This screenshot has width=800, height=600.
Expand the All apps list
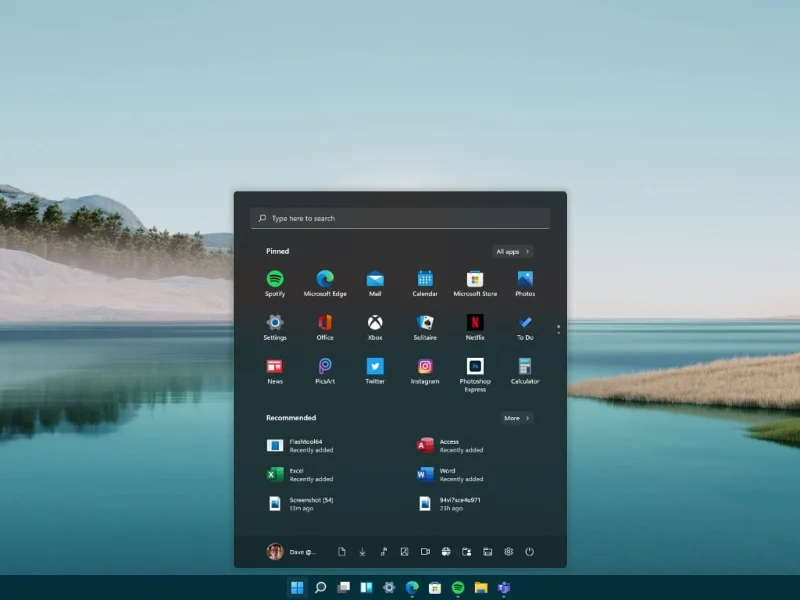pyautogui.click(x=511, y=251)
